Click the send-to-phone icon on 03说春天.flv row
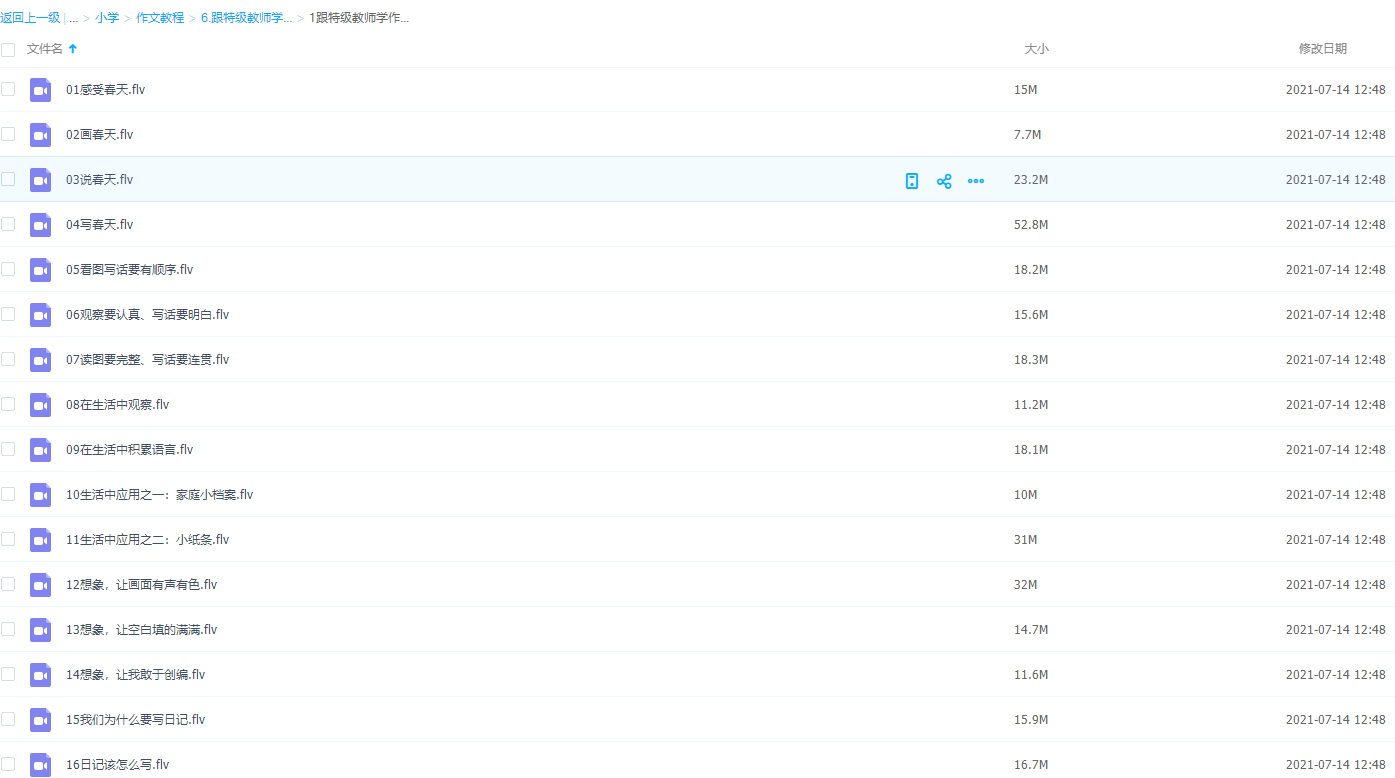 click(911, 181)
